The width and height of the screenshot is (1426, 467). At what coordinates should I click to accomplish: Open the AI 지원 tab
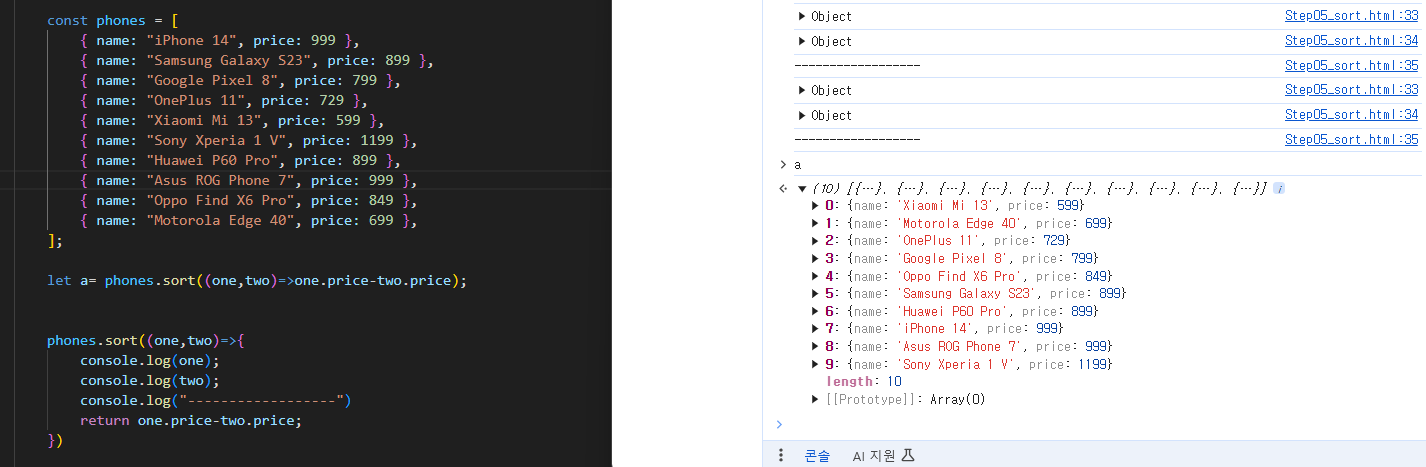(x=874, y=455)
